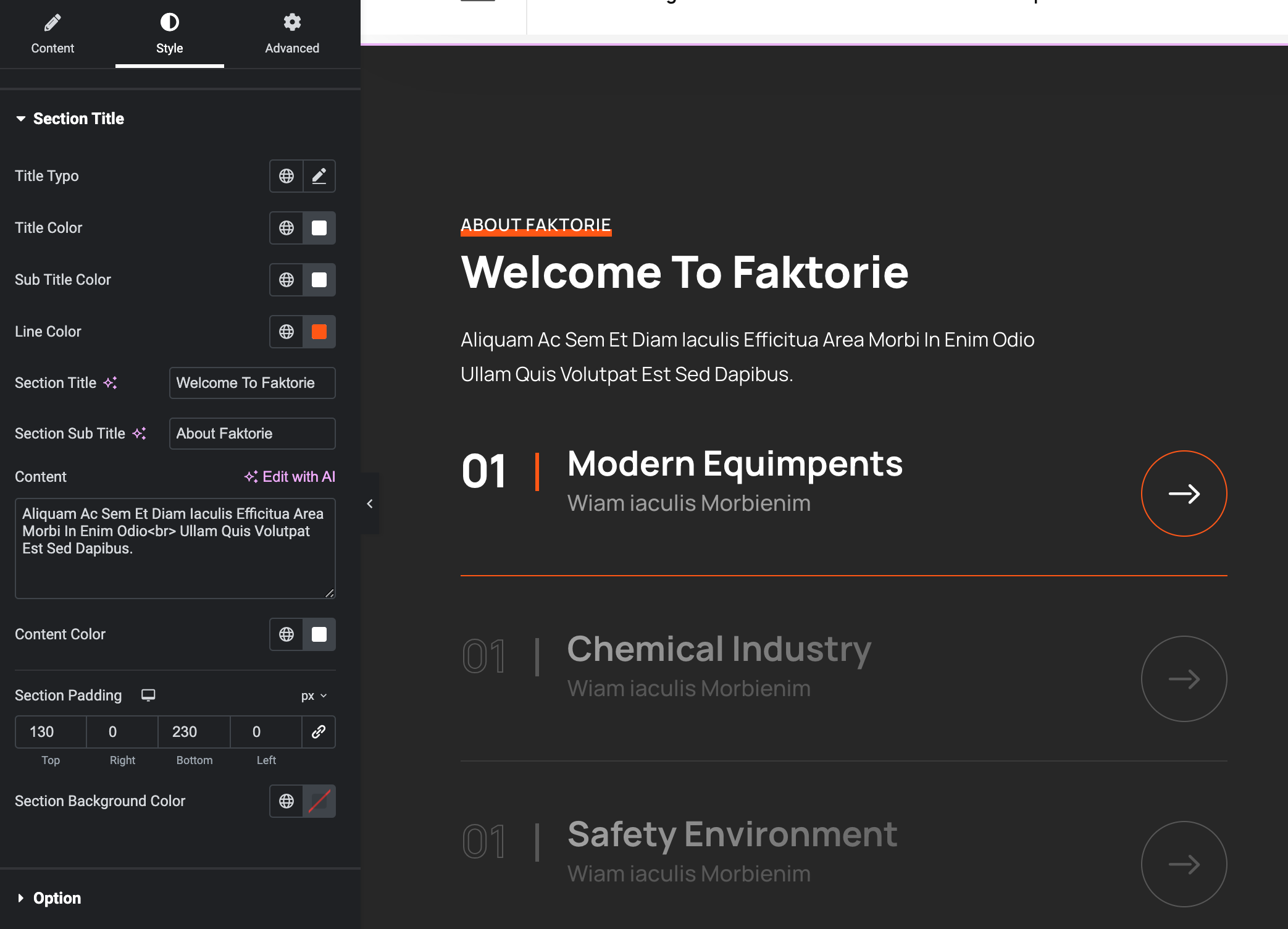Click the AI sparkle beside Section Sub Title

tap(140, 434)
